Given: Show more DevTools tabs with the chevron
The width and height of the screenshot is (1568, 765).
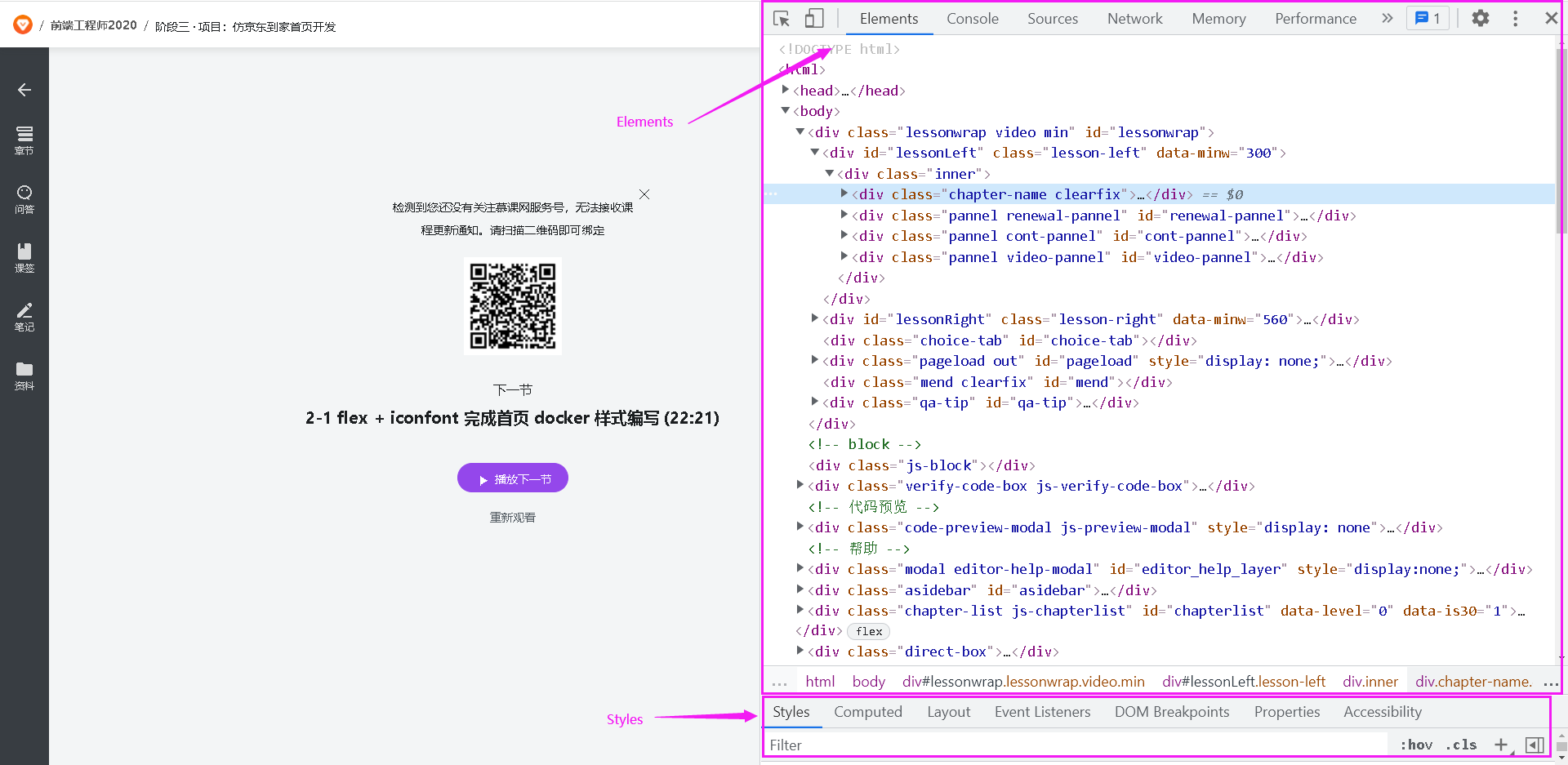Looking at the screenshot, I should pos(1387,18).
